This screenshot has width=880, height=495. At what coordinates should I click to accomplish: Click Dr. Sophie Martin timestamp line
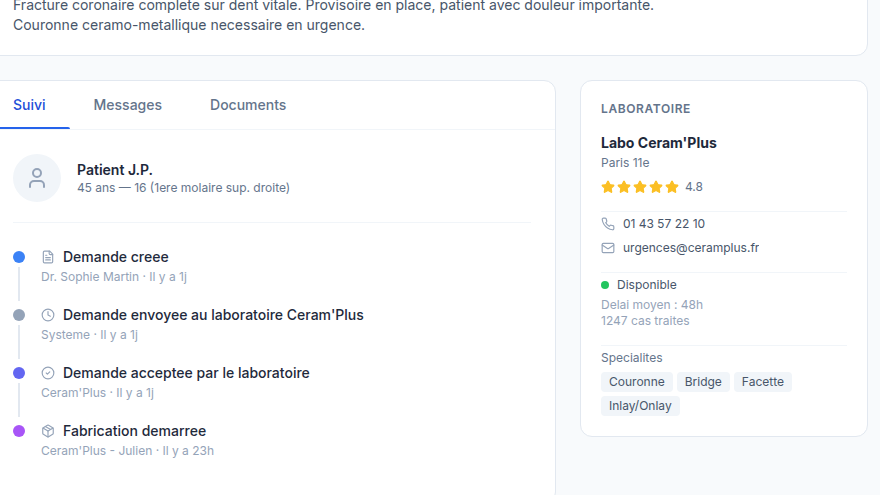pos(114,277)
